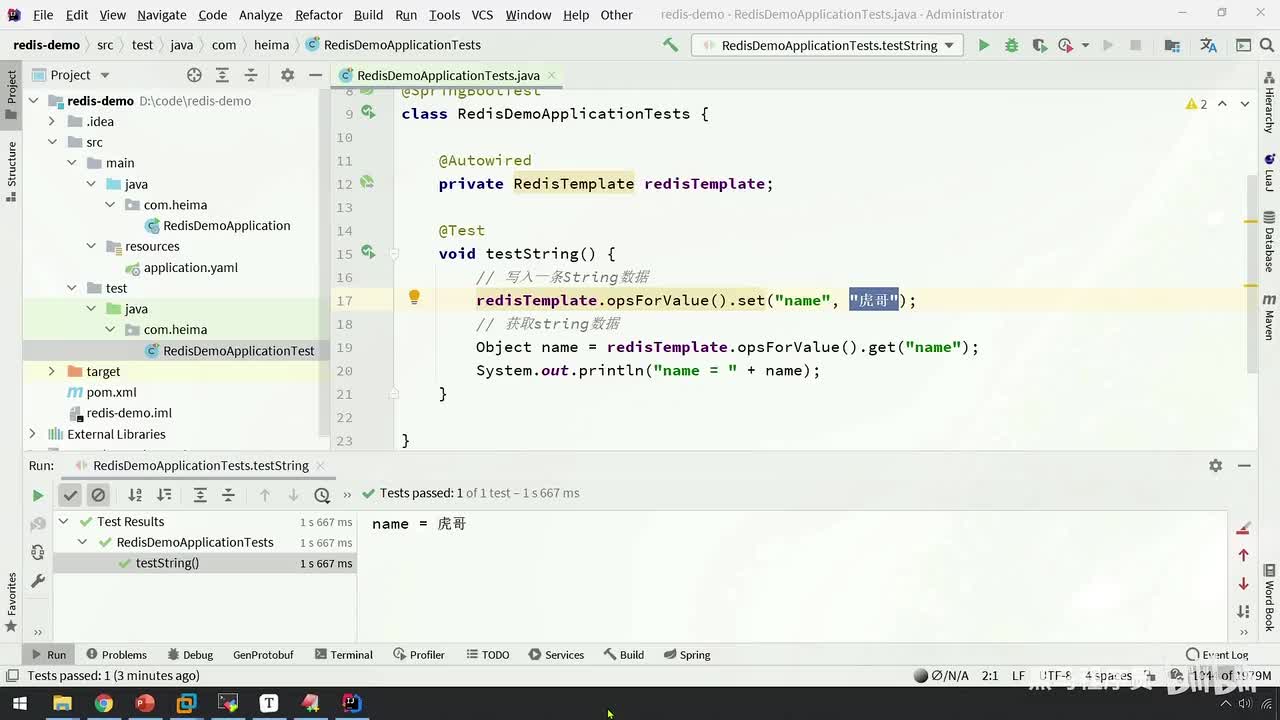Toggle the Project tool window side tab
Screen dimensions: 1280x720
[x=11, y=94]
